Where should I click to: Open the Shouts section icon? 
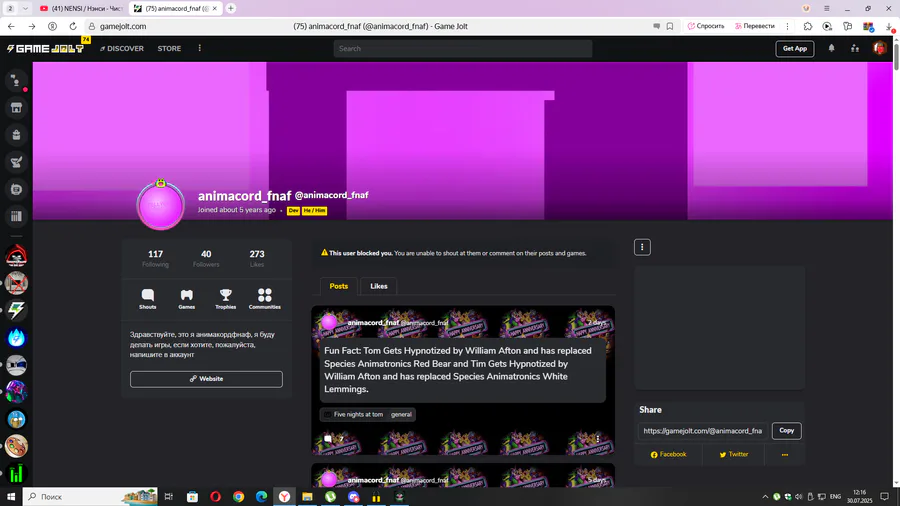point(148,299)
